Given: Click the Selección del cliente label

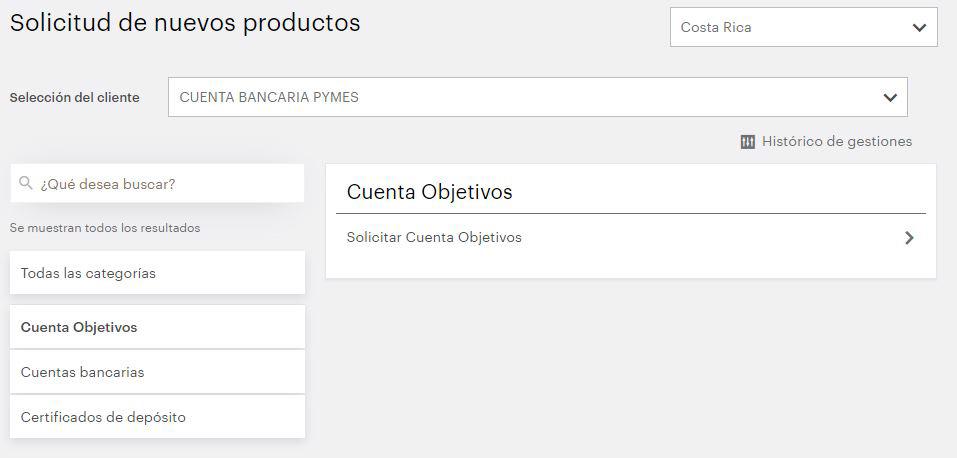Looking at the screenshot, I should coord(75,98).
